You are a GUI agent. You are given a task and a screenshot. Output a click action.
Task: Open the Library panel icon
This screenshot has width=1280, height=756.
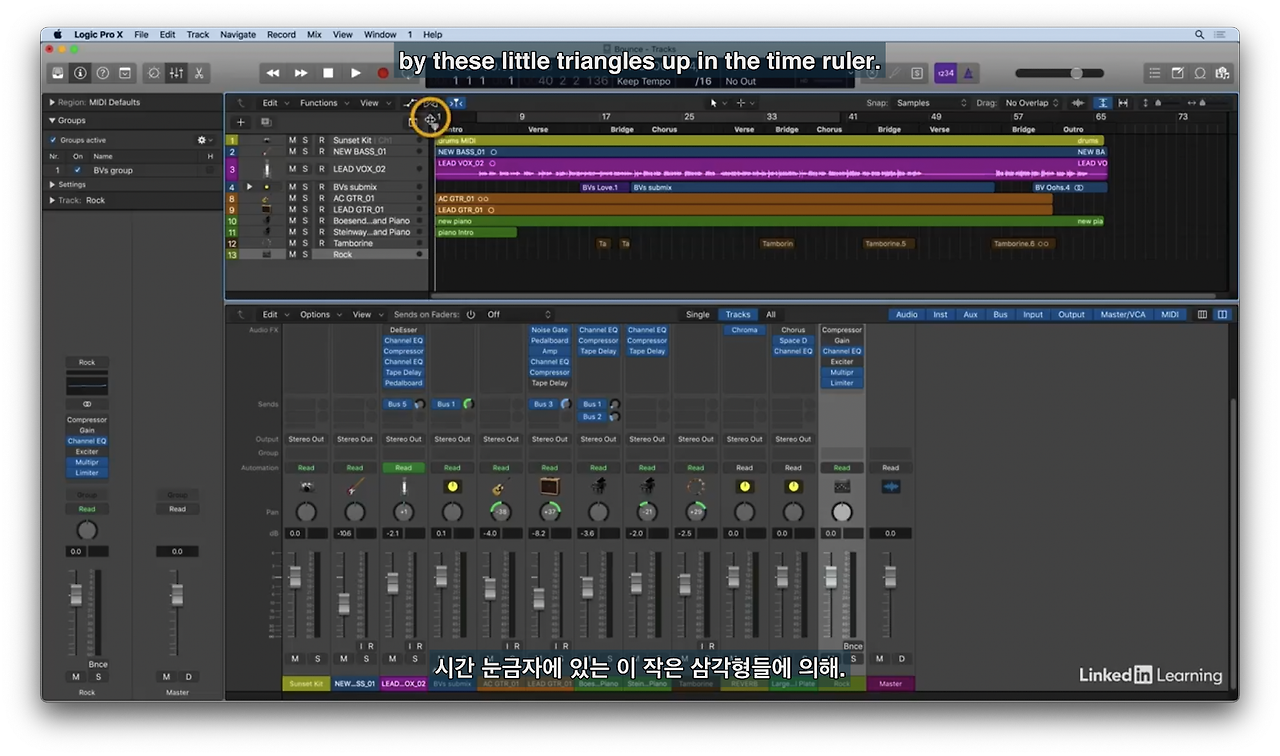pyautogui.click(x=58, y=73)
